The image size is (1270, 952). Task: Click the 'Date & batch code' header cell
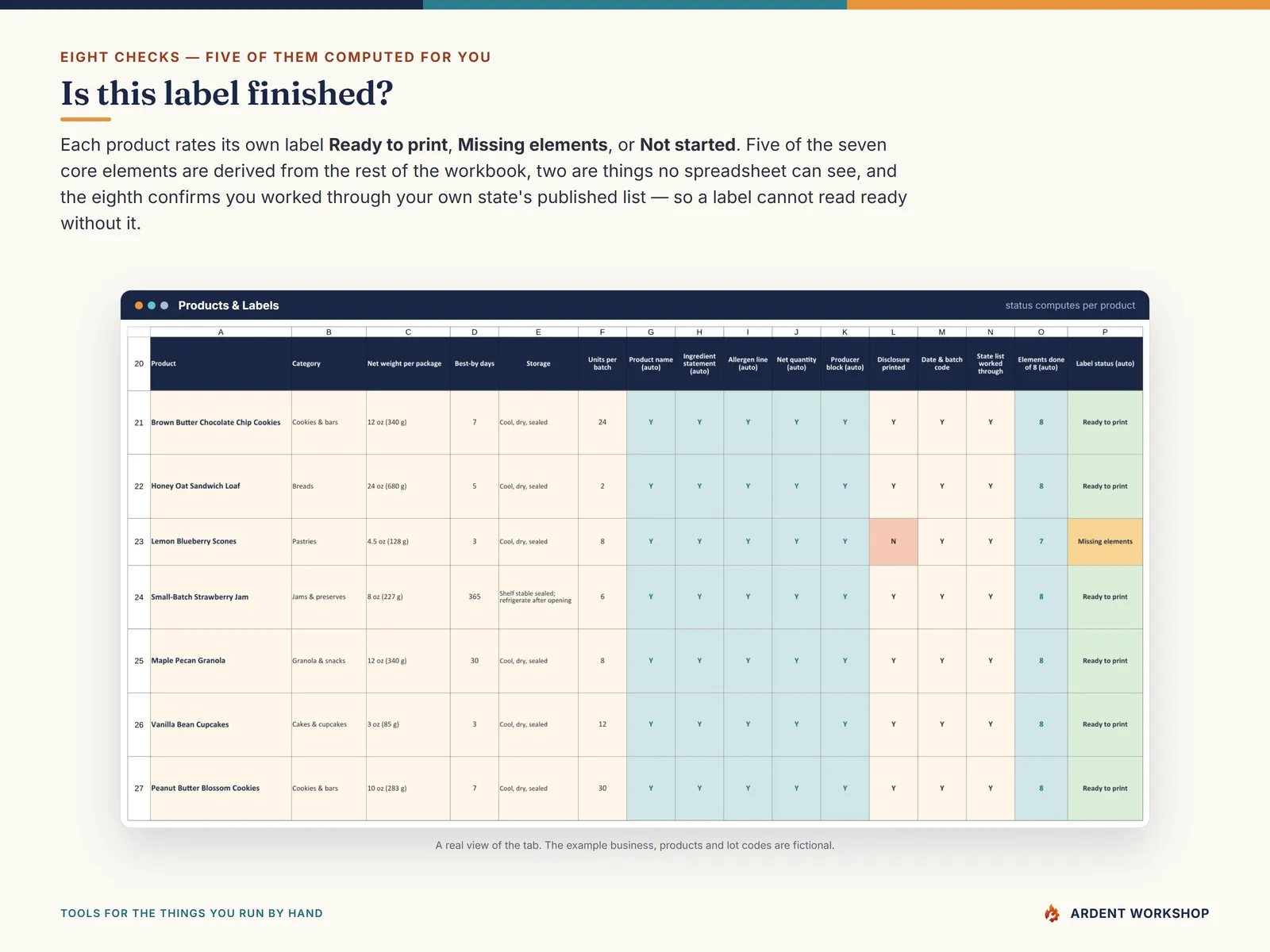(941, 363)
